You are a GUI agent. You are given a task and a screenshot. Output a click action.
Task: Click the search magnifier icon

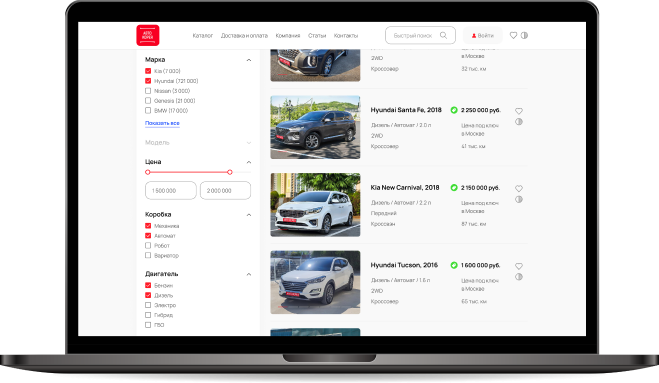(x=443, y=35)
